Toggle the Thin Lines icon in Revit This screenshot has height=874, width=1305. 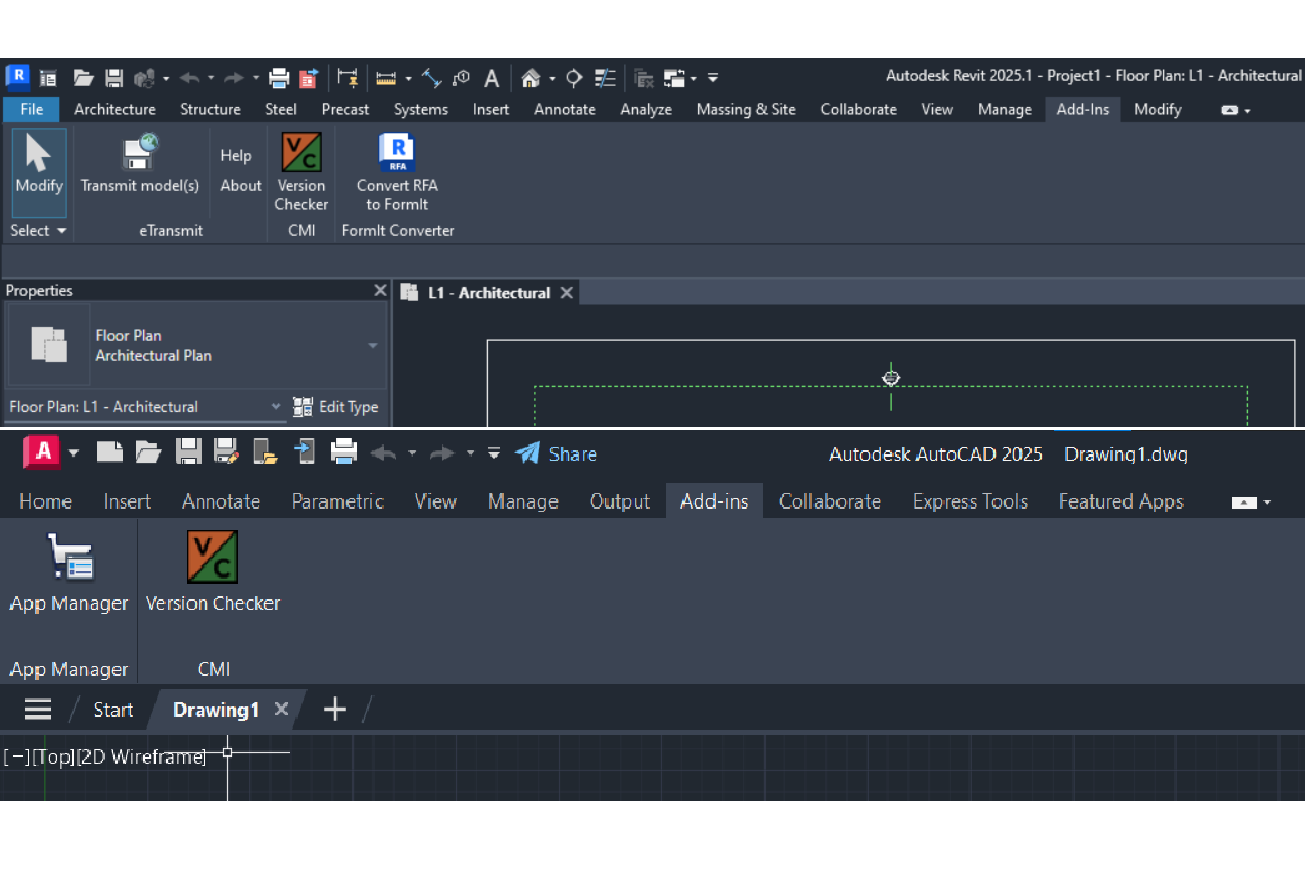(605, 78)
